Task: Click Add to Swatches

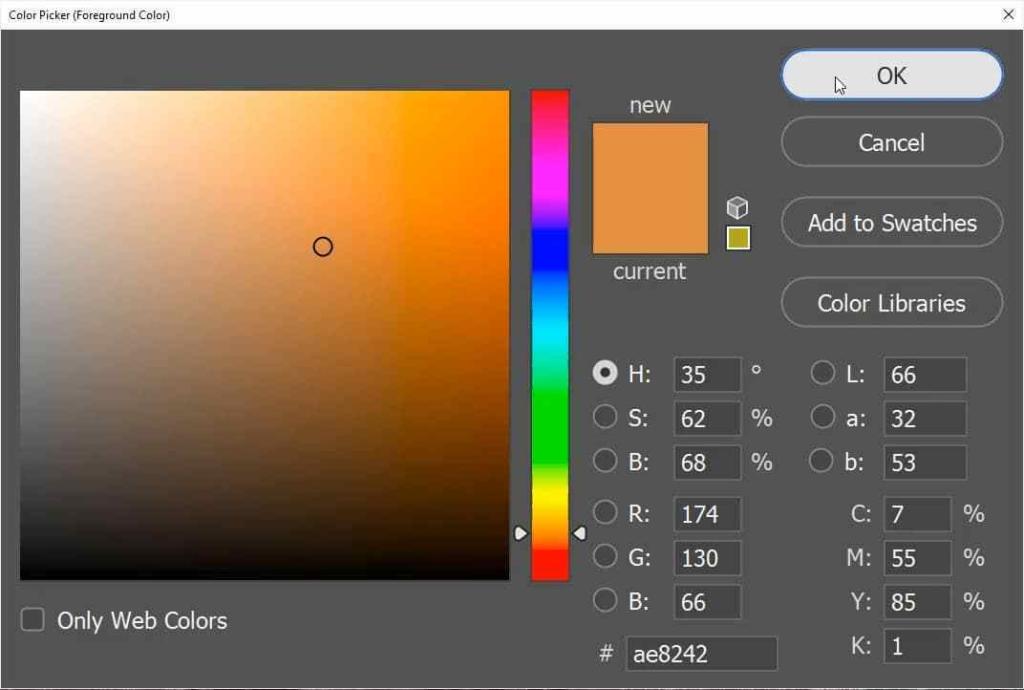Action: coord(890,222)
